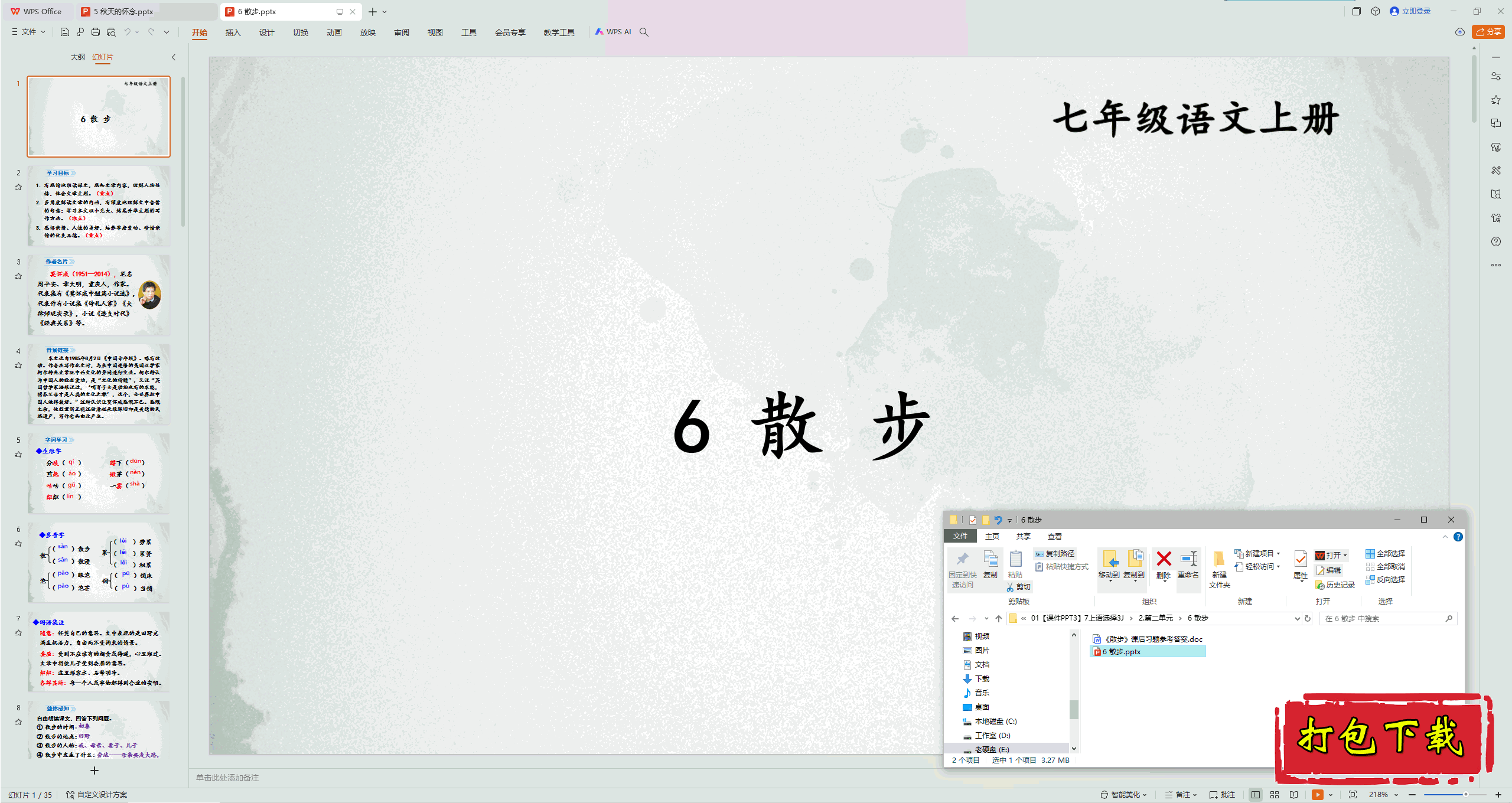Click the Cut scissors in Explorer
This screenshot has width=1512, height=803.
1011,587
